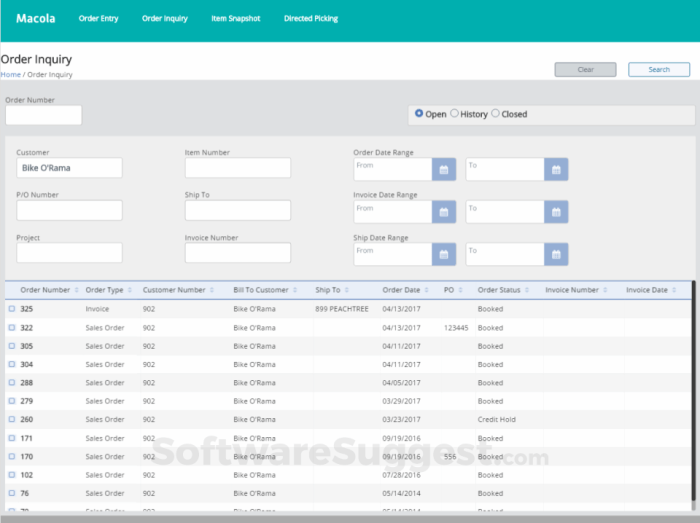Sort by Customer Number column
This screenshot has width=700, height=523.
(178, 290)
